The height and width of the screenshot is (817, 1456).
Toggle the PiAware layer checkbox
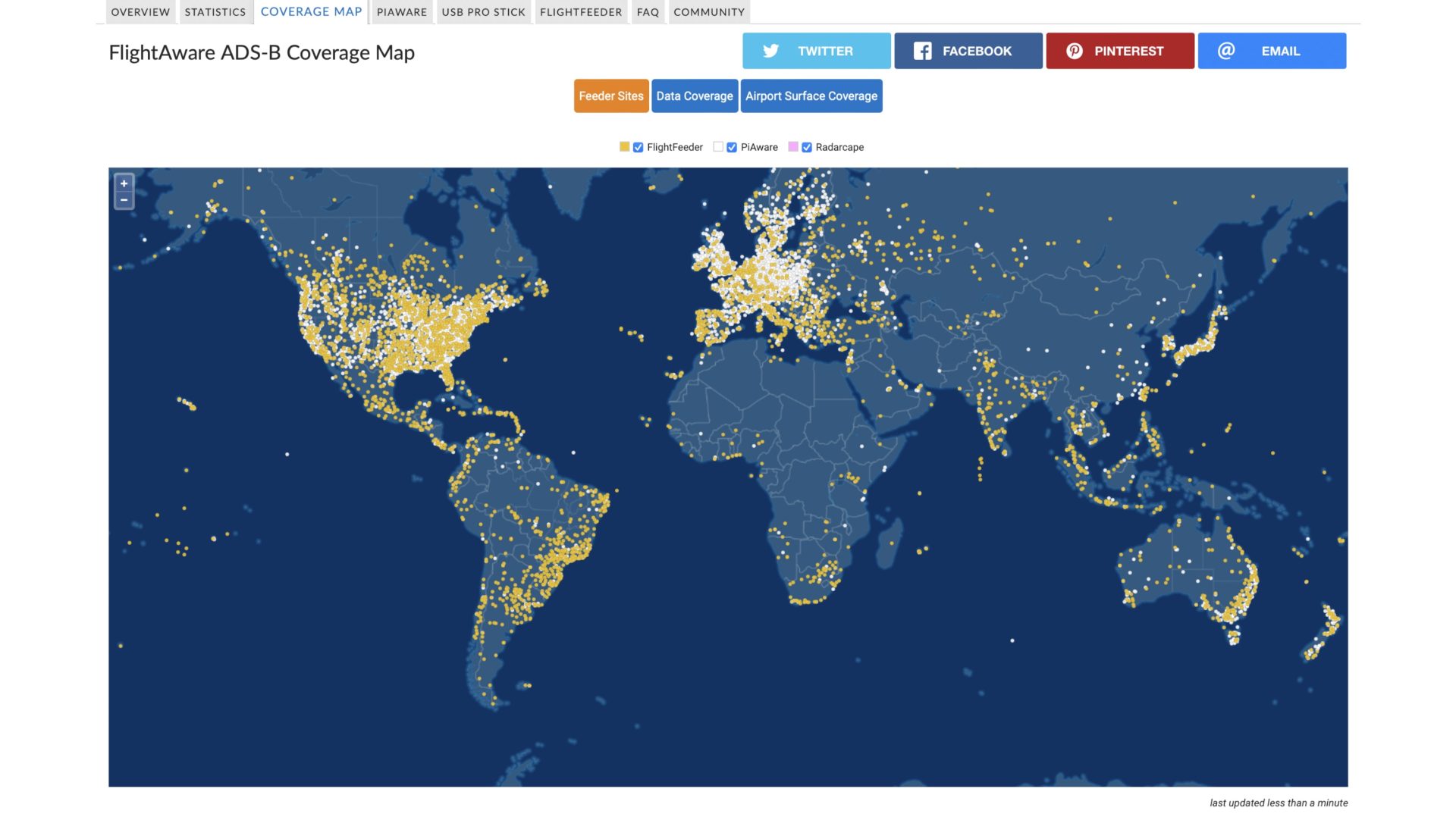tap(732, 148)
